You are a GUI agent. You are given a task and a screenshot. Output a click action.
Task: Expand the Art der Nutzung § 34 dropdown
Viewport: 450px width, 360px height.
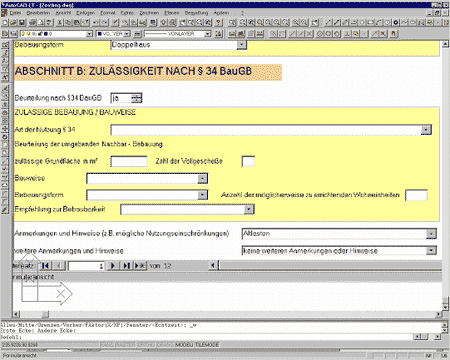pyautogui.click(x=426, y=130)
